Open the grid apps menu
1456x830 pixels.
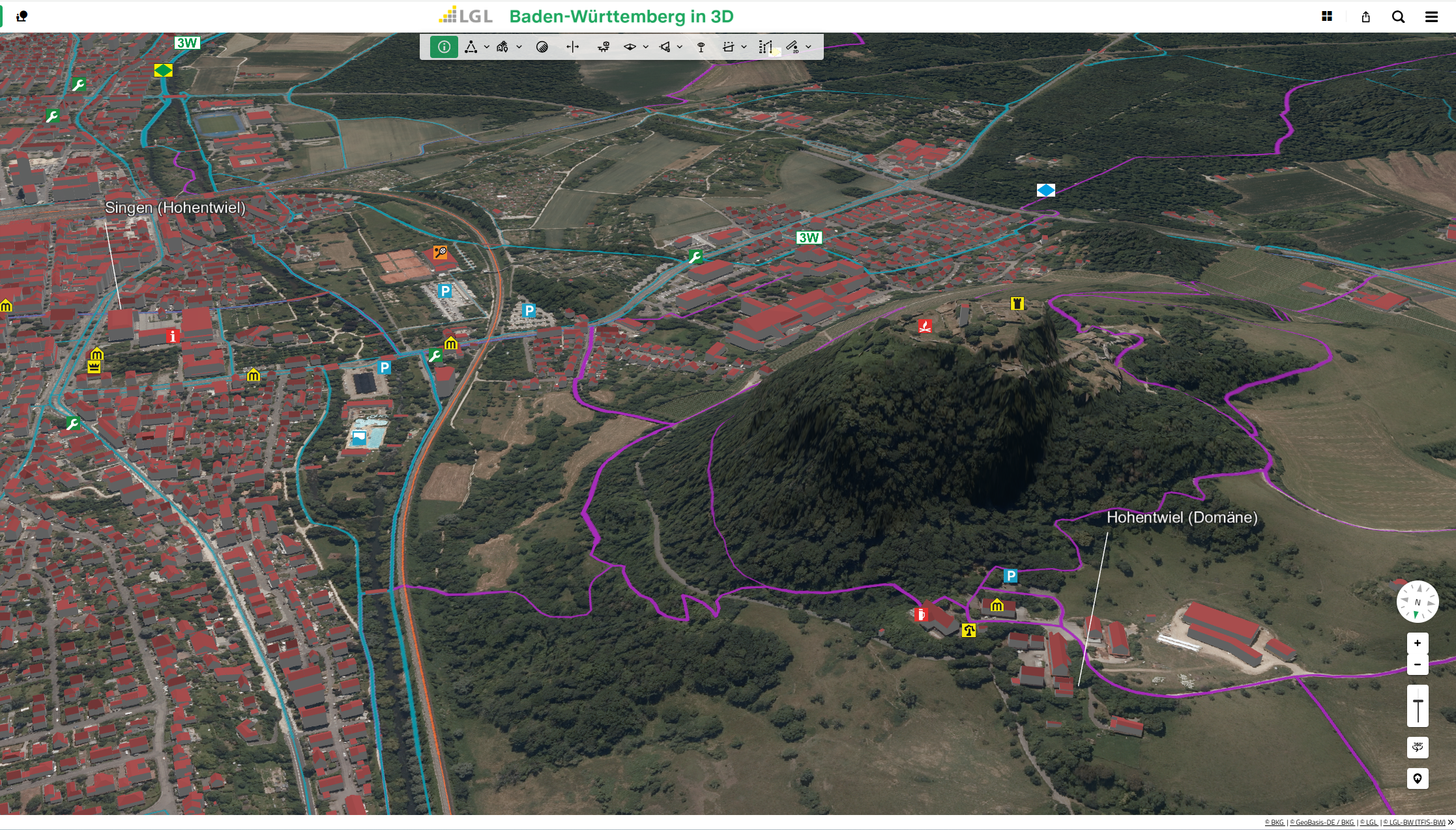tap(1327, 17)
